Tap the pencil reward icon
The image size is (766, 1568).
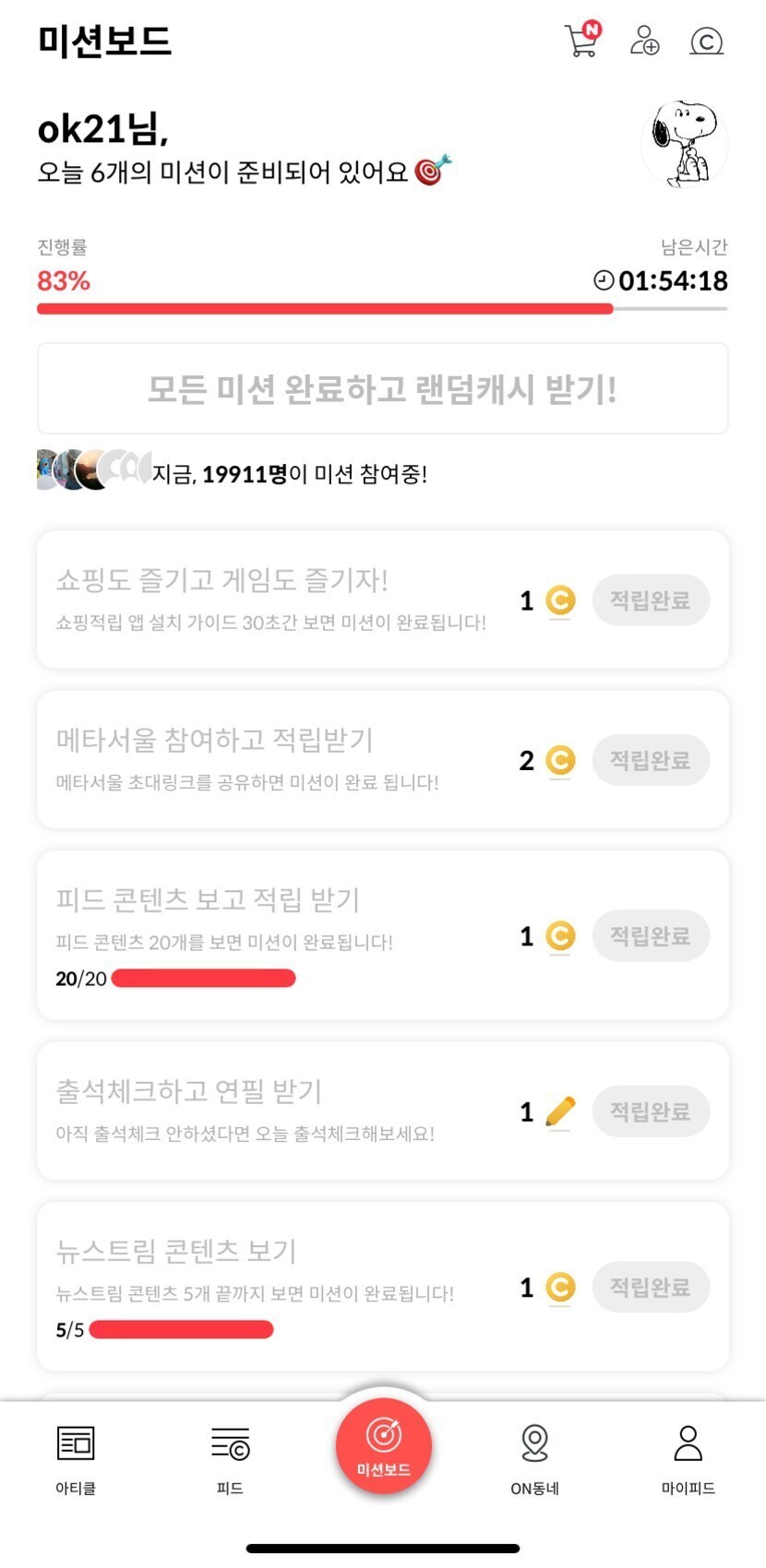tap(560, 1111)
